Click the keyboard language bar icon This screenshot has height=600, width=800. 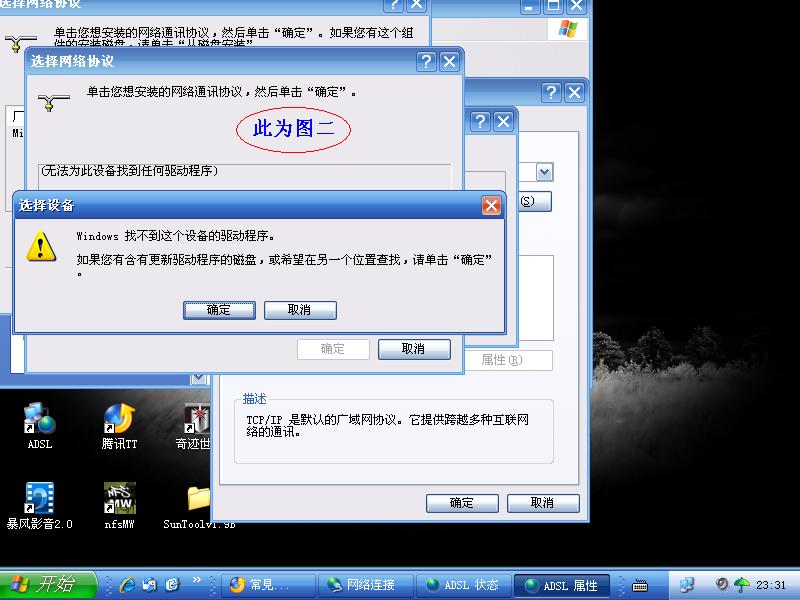coord(640,585)
